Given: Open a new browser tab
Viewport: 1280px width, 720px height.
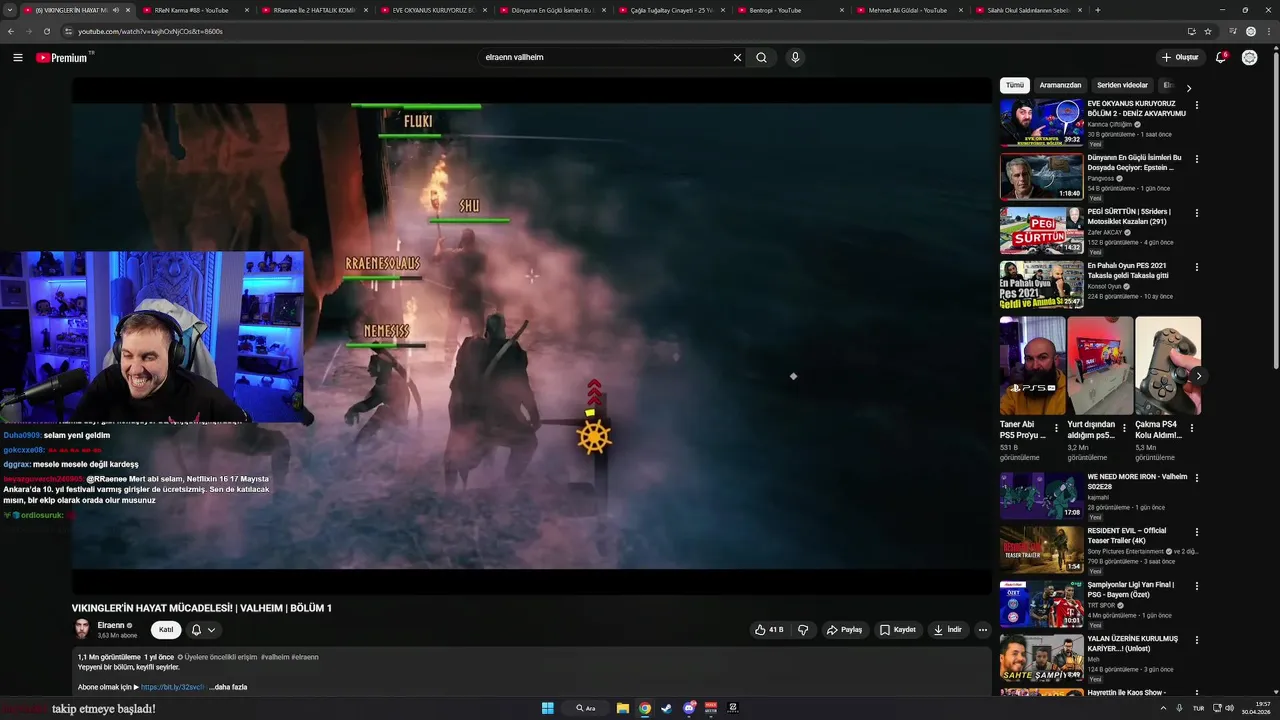Looking at the screenshot, I should (x=1097, y=10).
